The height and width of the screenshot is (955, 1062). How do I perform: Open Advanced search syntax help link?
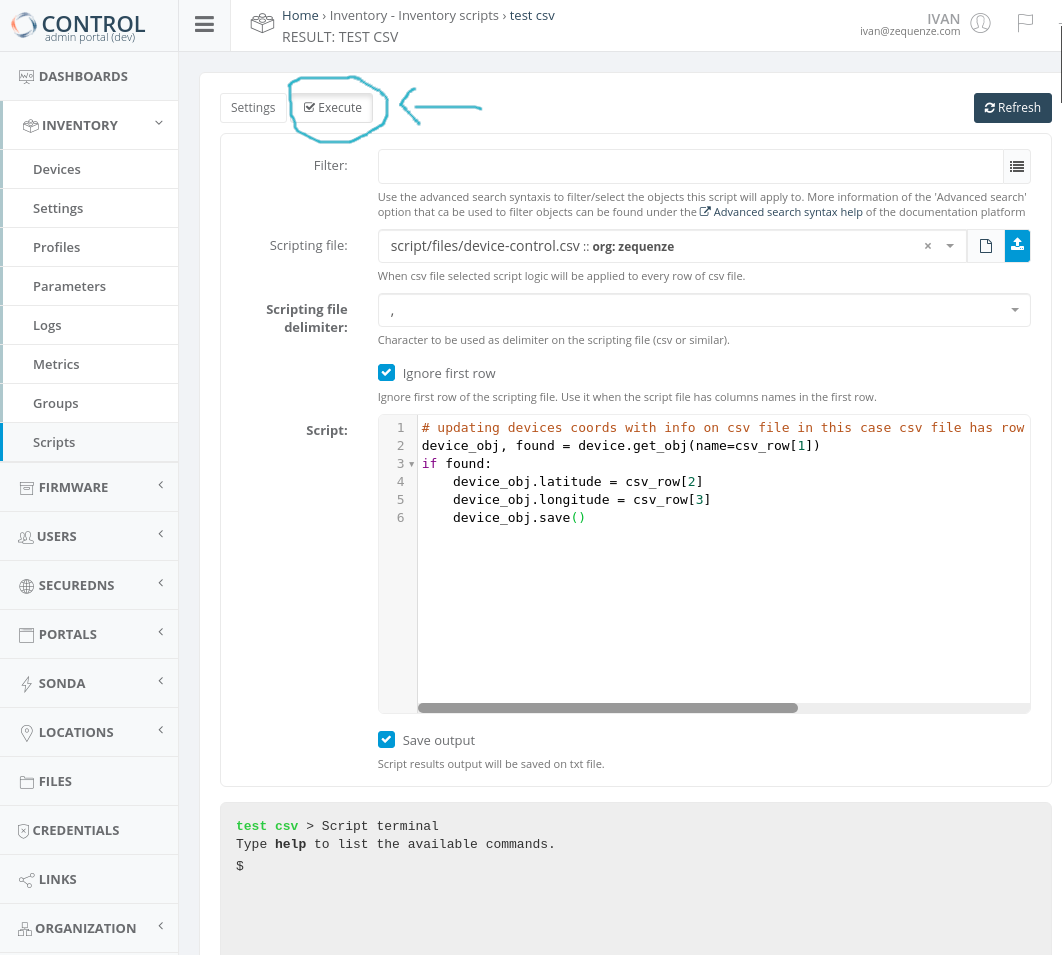click(781, 212)
